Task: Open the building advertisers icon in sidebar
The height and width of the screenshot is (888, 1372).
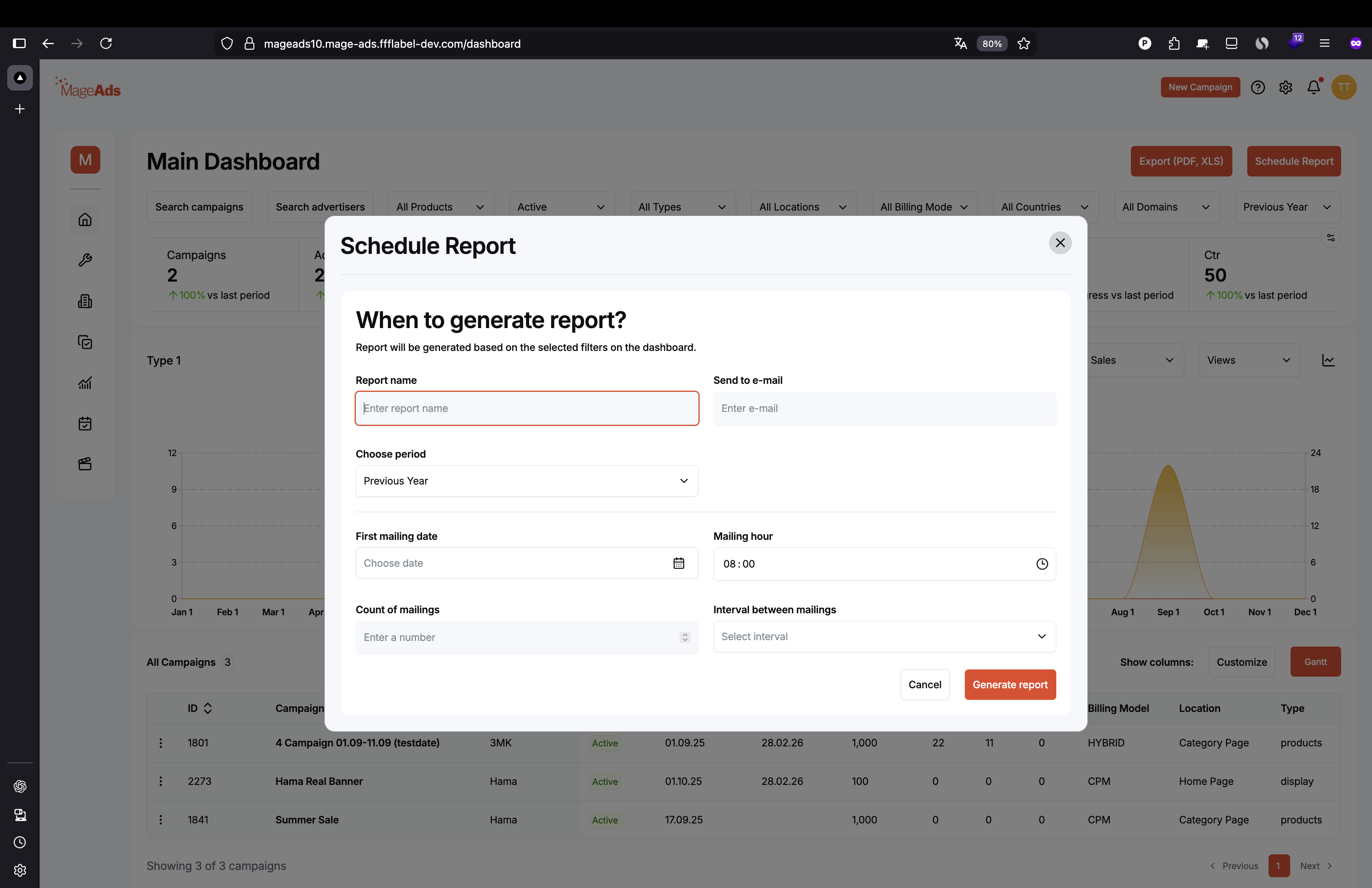Action: 85,301
